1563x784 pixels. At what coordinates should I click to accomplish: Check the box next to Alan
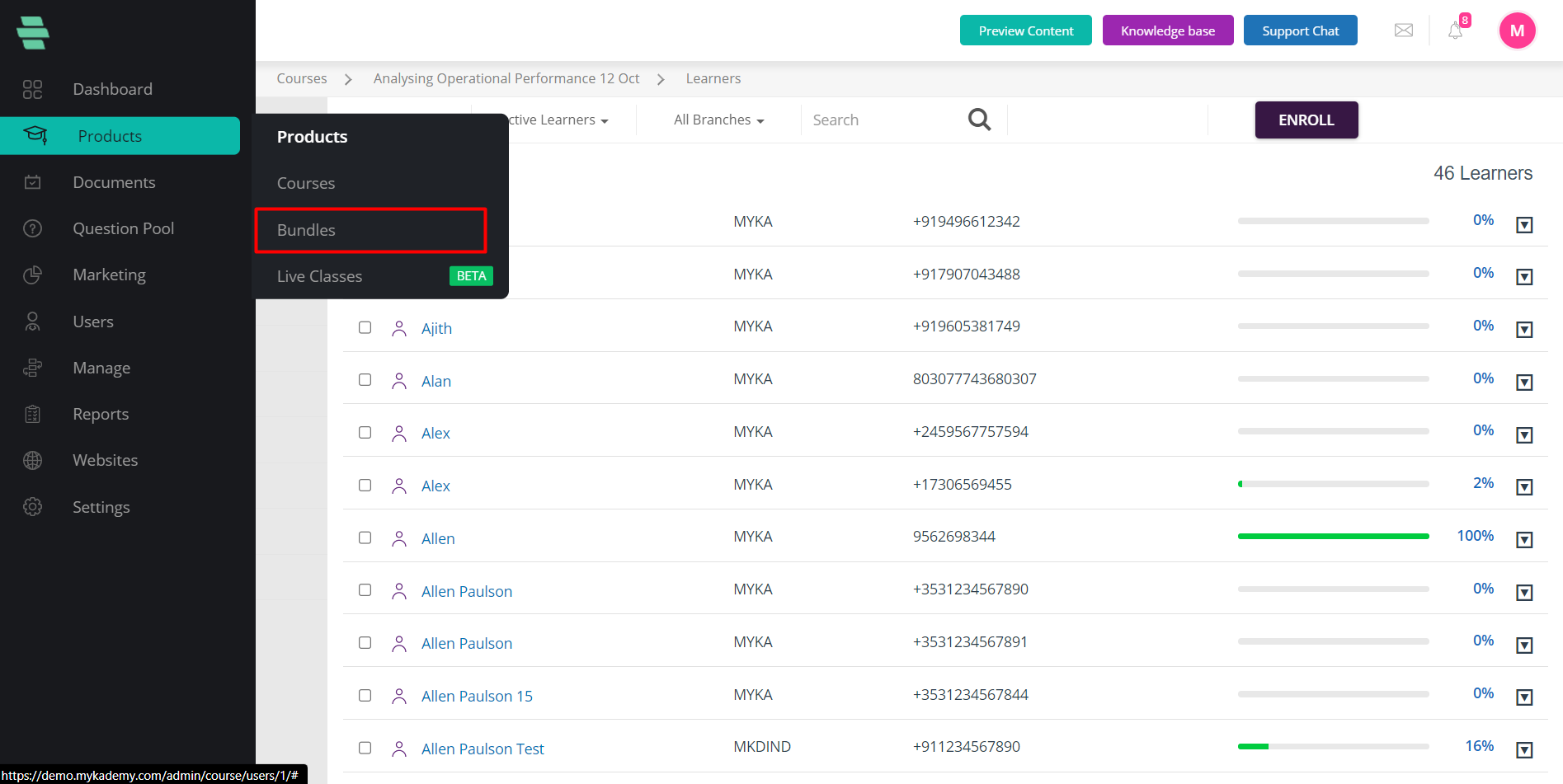(365, 379)
